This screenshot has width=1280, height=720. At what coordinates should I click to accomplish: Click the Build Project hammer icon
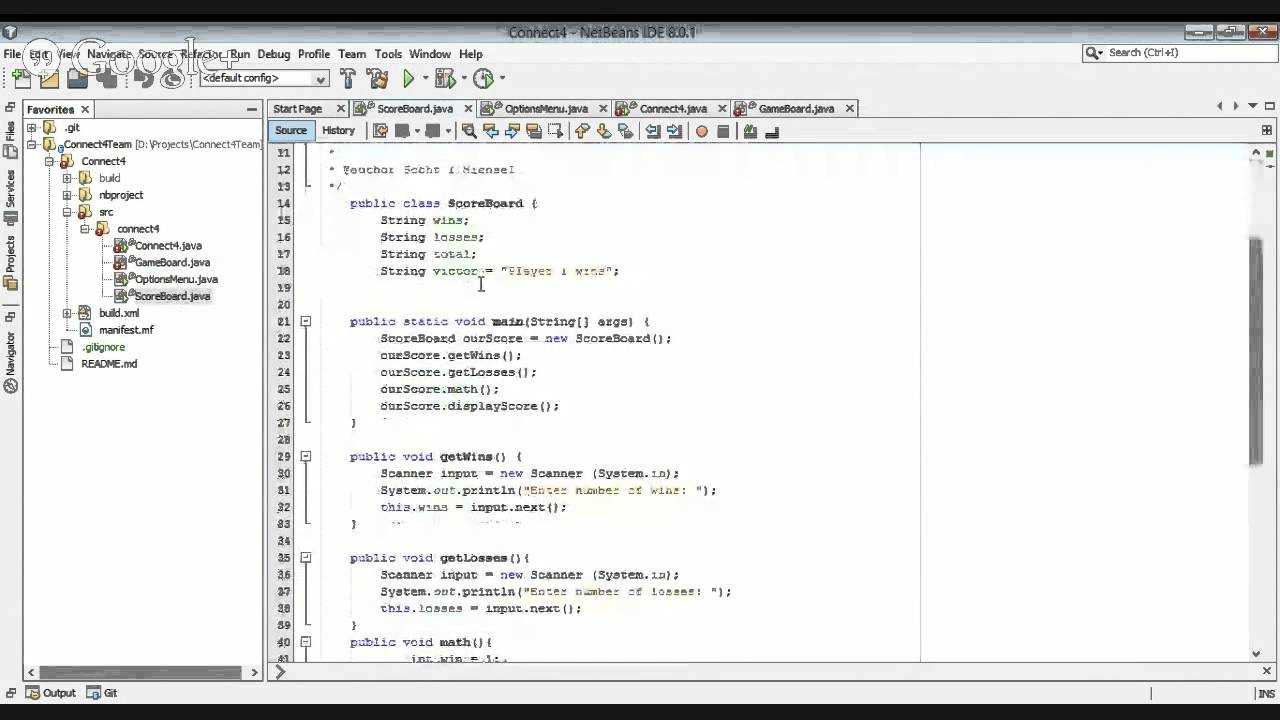347,78
